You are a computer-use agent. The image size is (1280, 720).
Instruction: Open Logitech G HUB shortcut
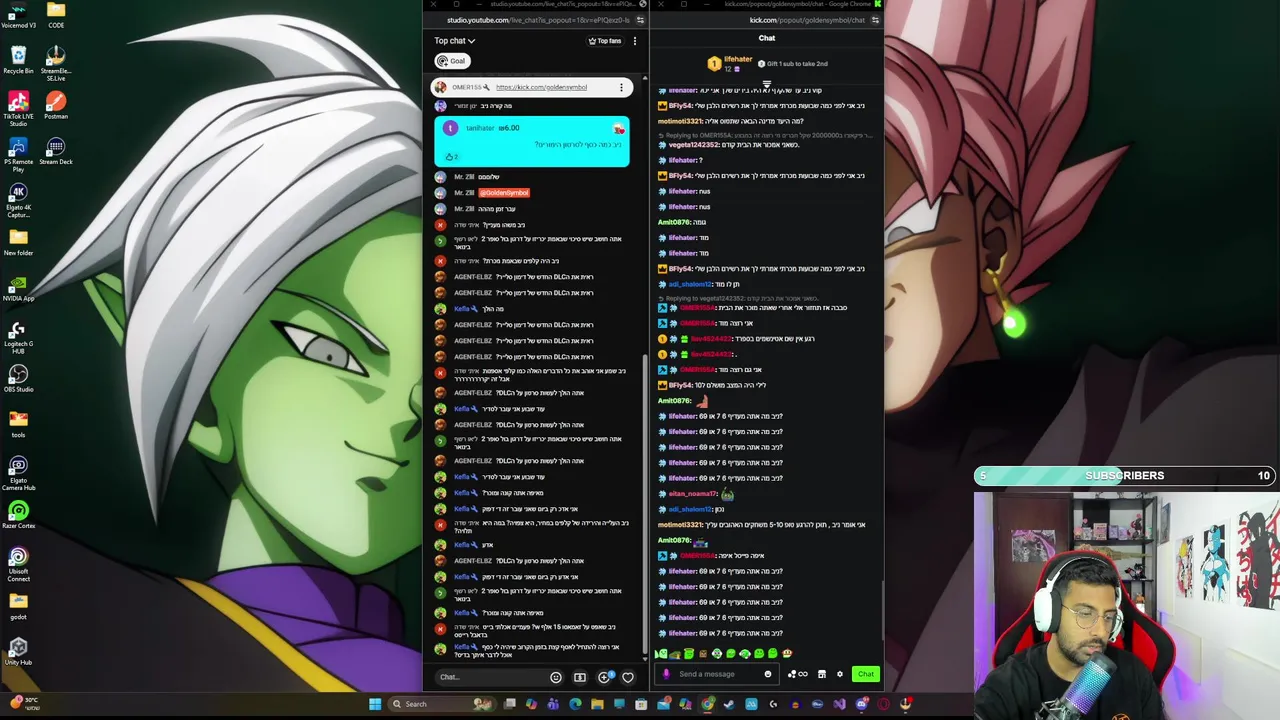[x=18, y=335]
